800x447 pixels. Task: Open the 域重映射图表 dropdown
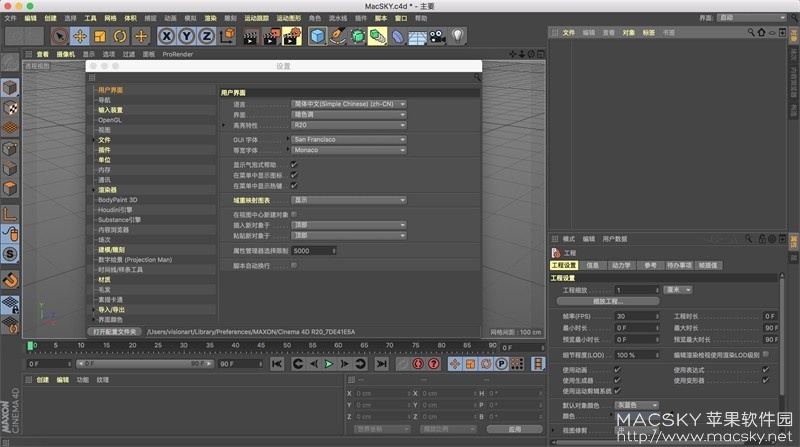[x=349, y=200]
